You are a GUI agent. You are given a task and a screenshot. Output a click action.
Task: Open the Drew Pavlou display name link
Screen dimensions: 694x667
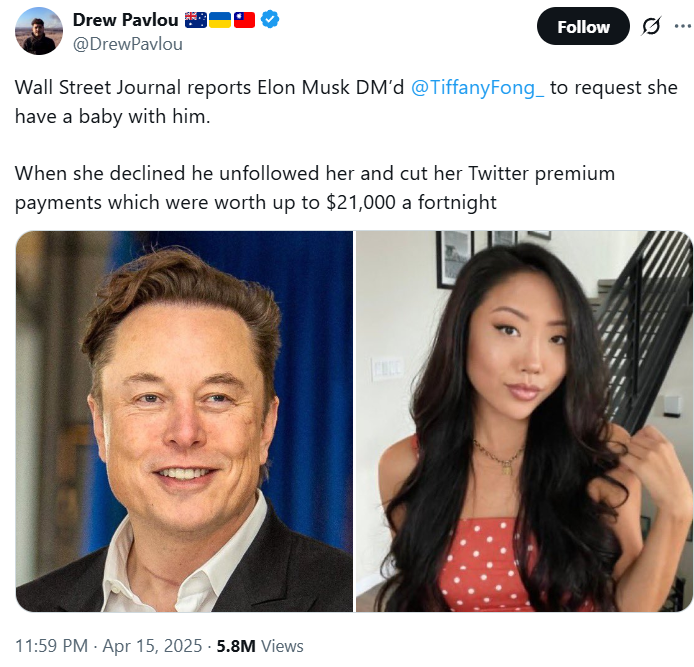(x=126, y=21)
